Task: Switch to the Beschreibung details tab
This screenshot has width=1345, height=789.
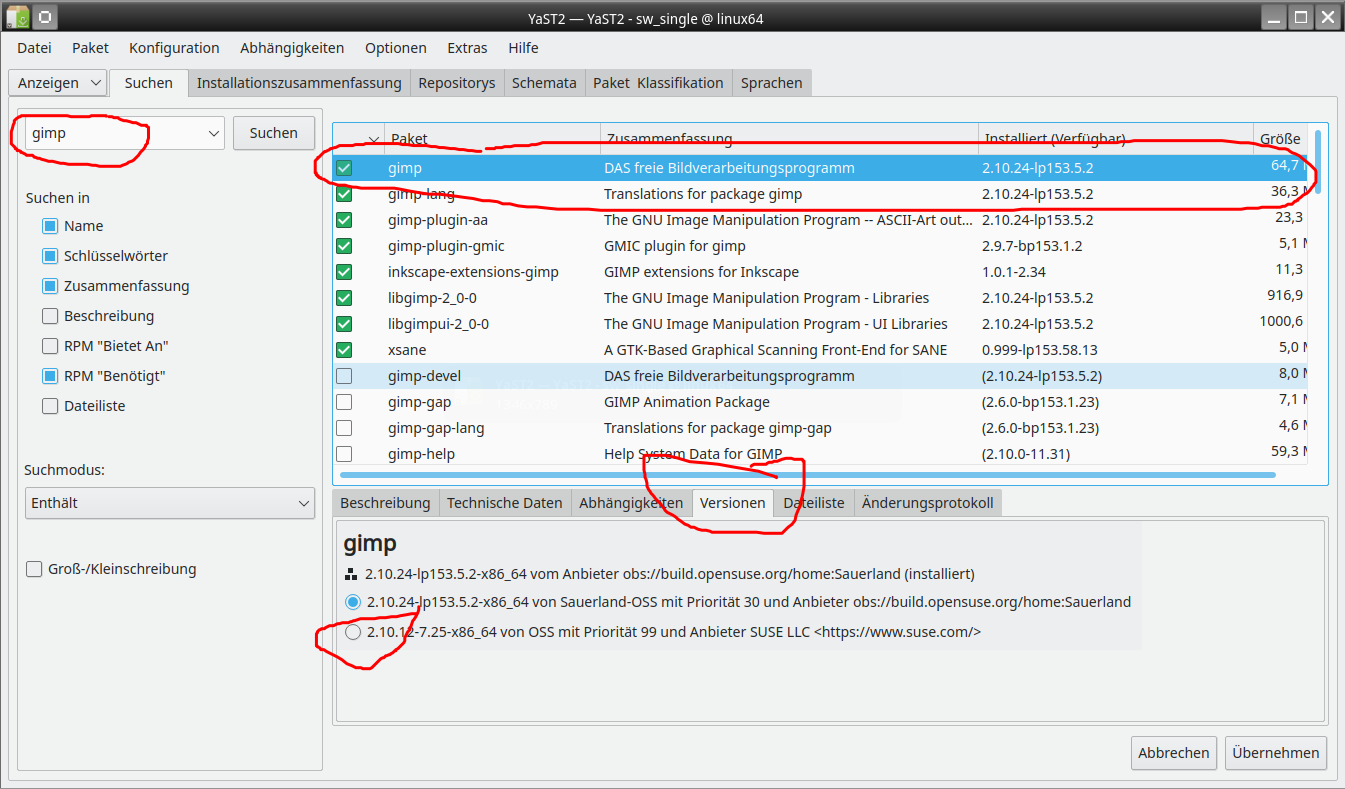Action: [385, 503]
